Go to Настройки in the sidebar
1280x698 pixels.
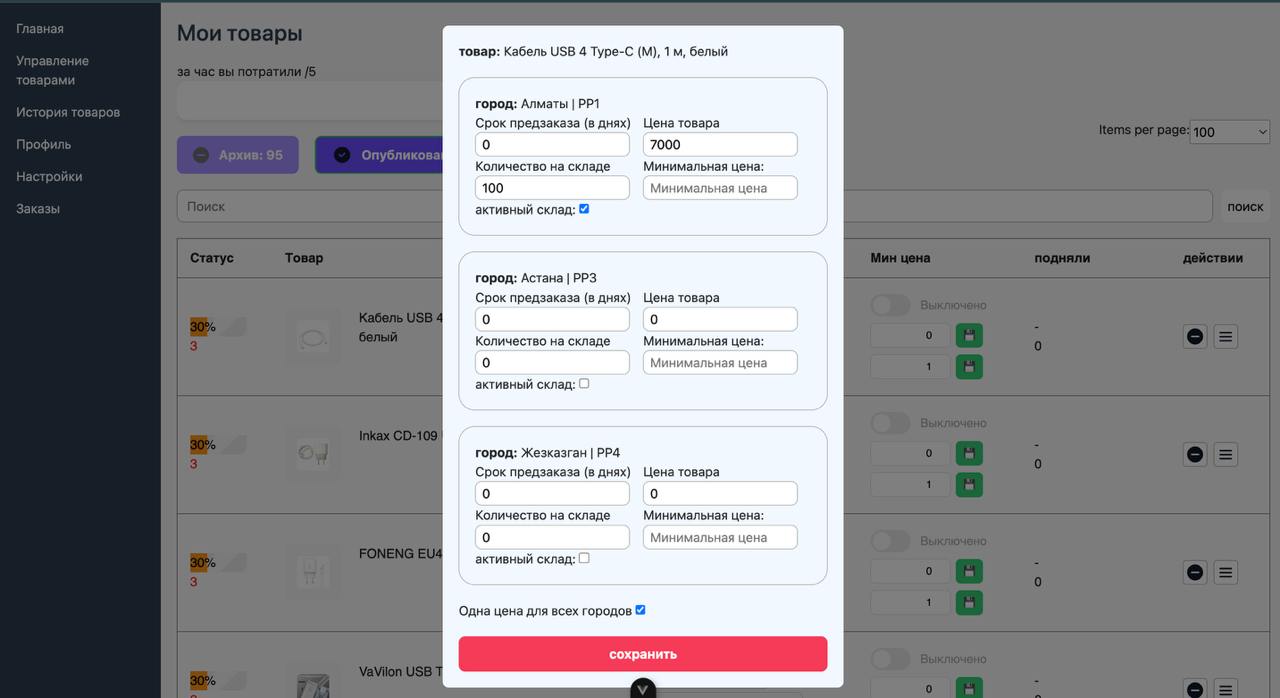(49, 176)
